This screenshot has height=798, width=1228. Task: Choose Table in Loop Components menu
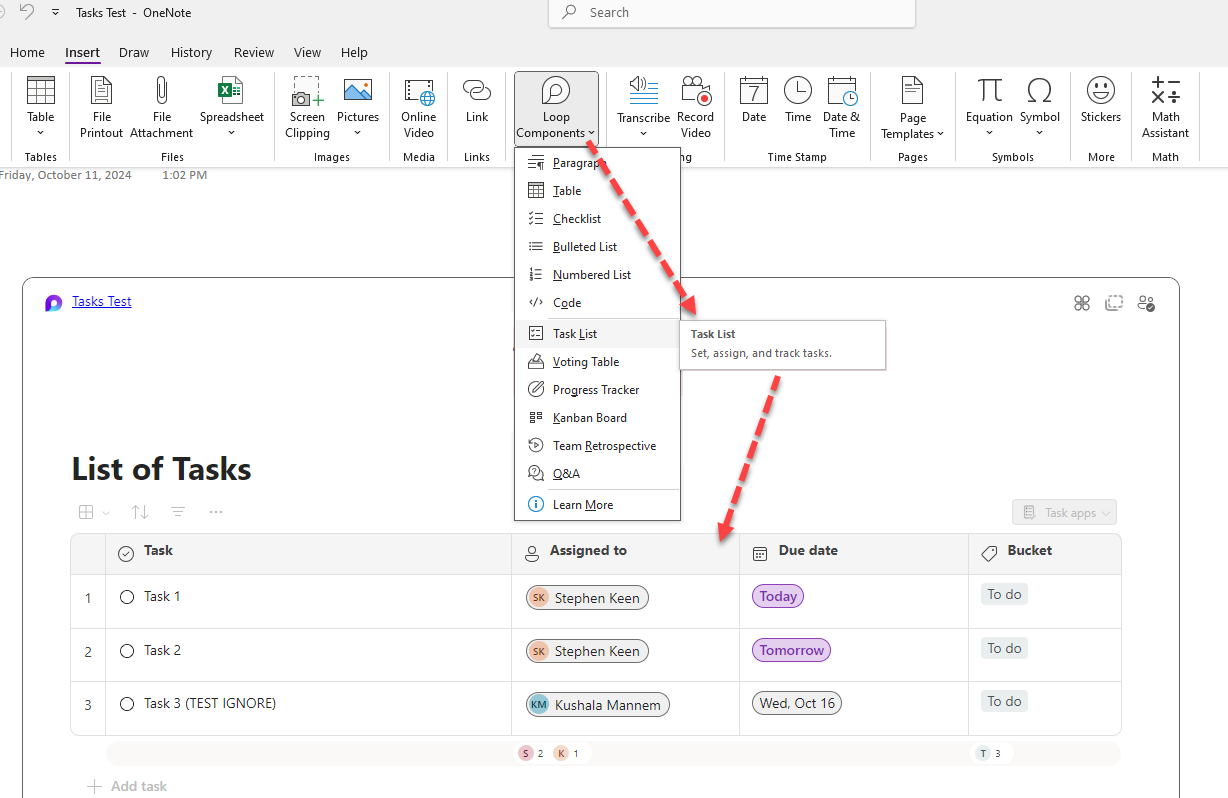[597, 191]
